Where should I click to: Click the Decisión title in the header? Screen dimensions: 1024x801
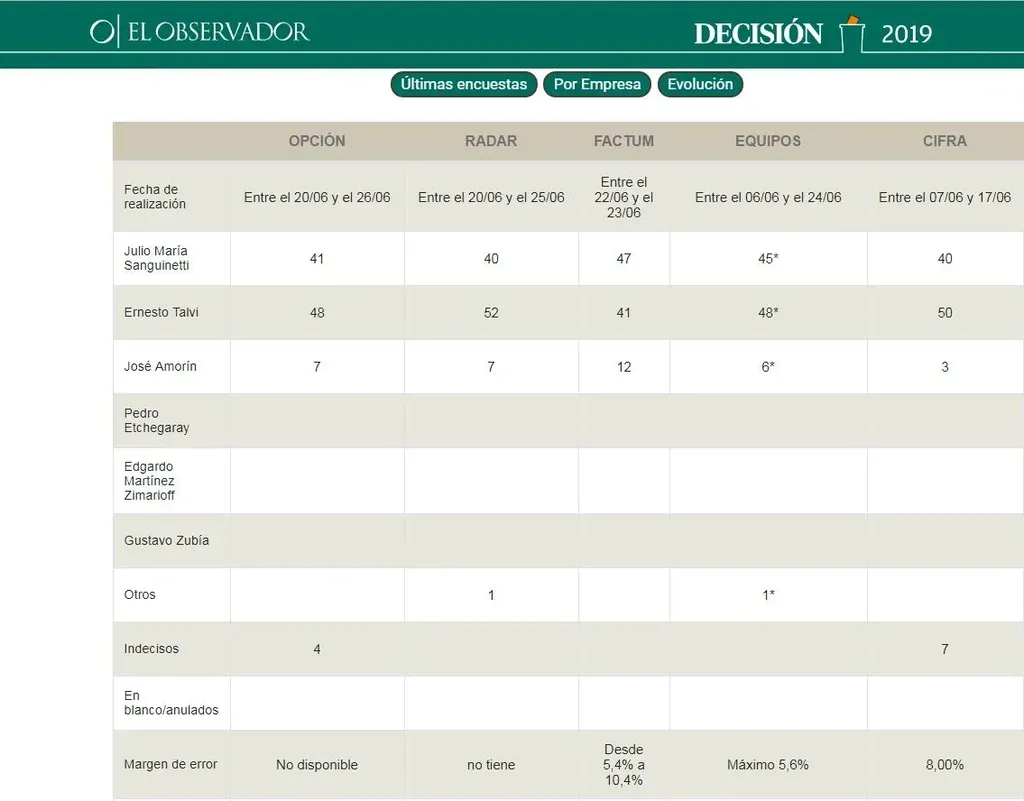758,34
